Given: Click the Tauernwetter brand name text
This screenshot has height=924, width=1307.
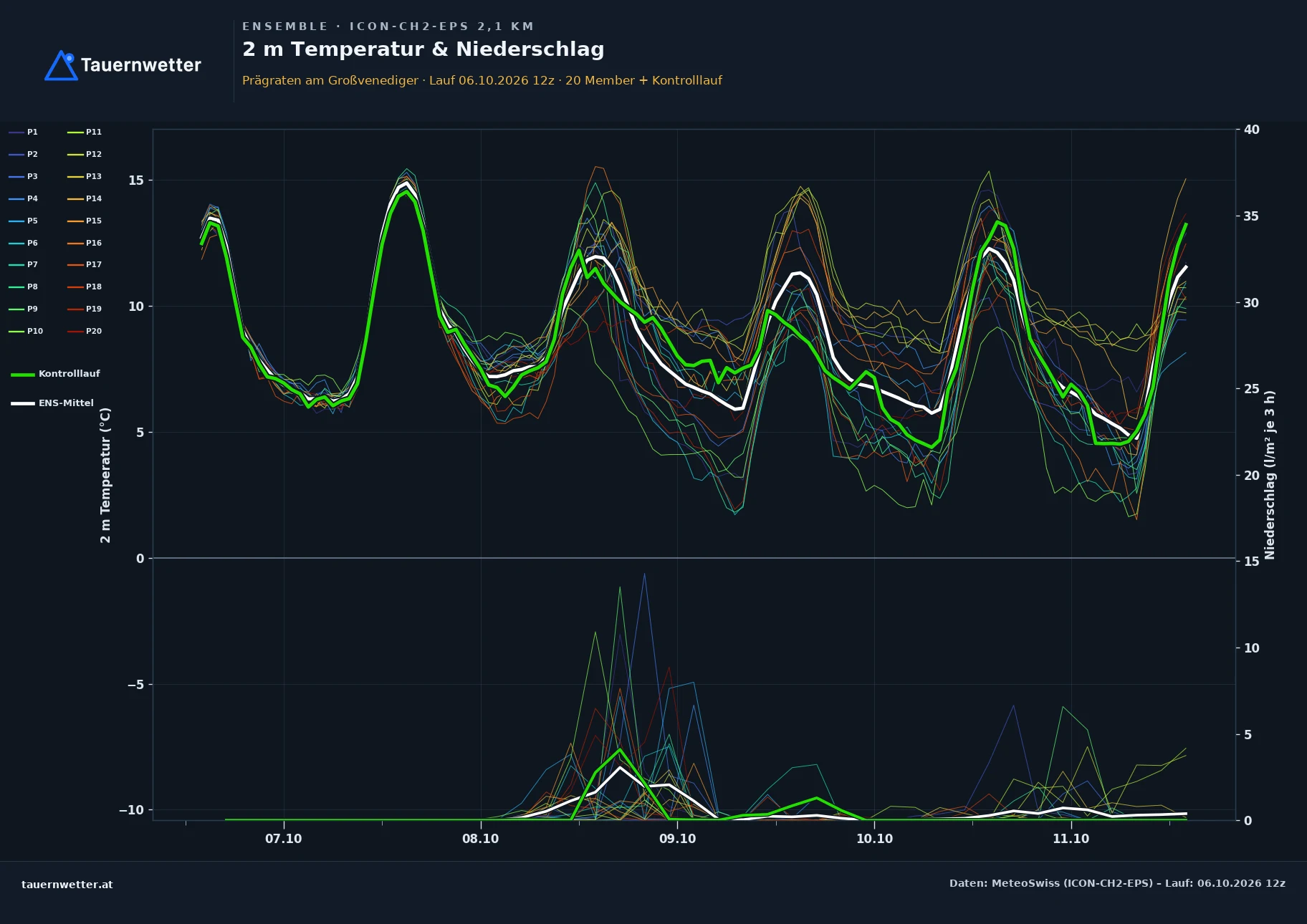Looking at the screenshot, I should pyautogui.click(x=141, y=65).
